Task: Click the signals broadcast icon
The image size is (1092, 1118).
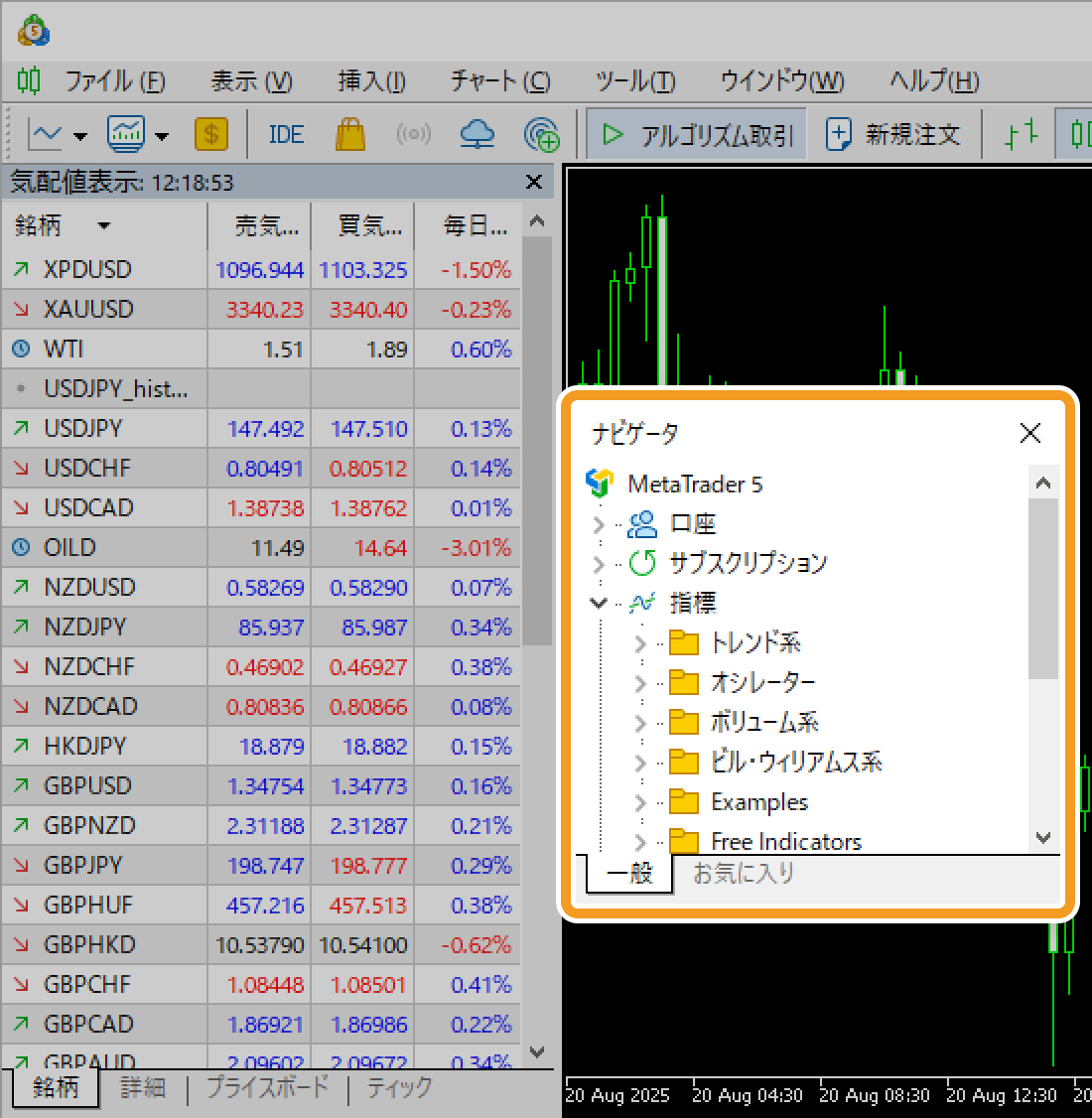Action: click(x=413, y=134)
